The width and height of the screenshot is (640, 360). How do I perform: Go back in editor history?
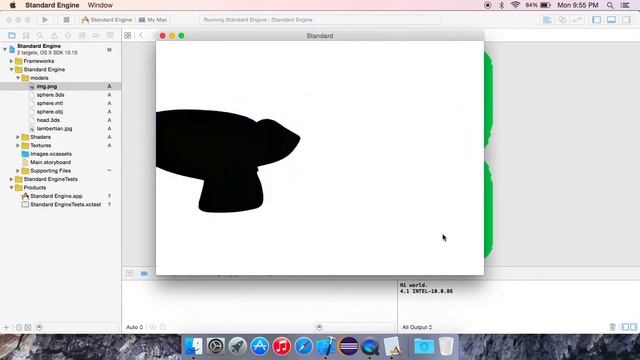click(141, 36)
